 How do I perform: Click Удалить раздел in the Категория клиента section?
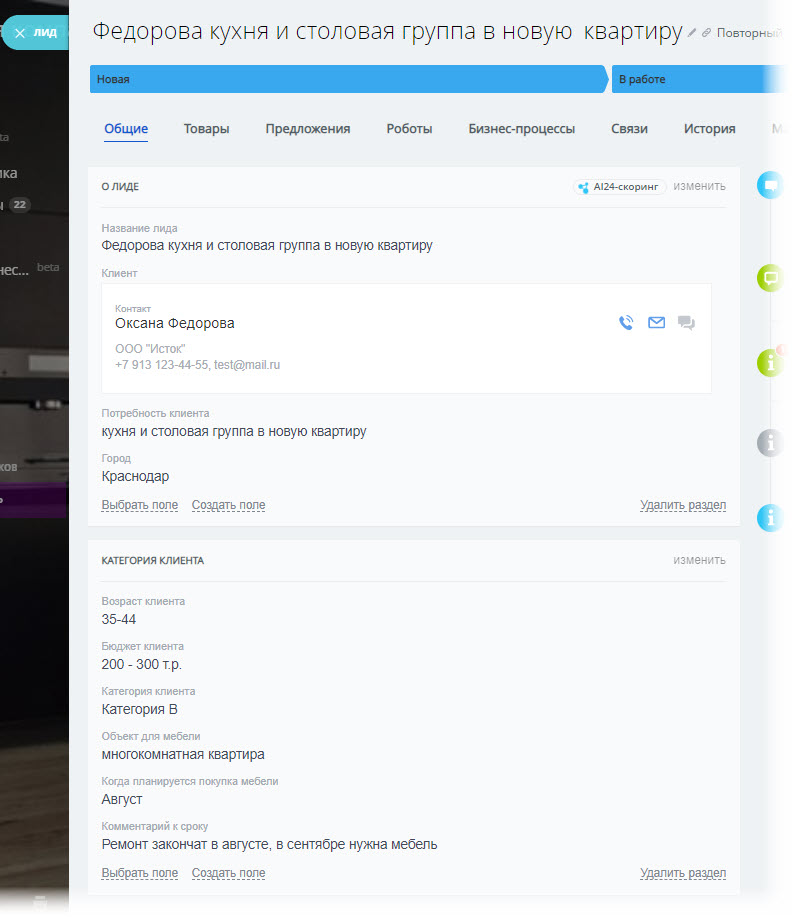point(683,873)
